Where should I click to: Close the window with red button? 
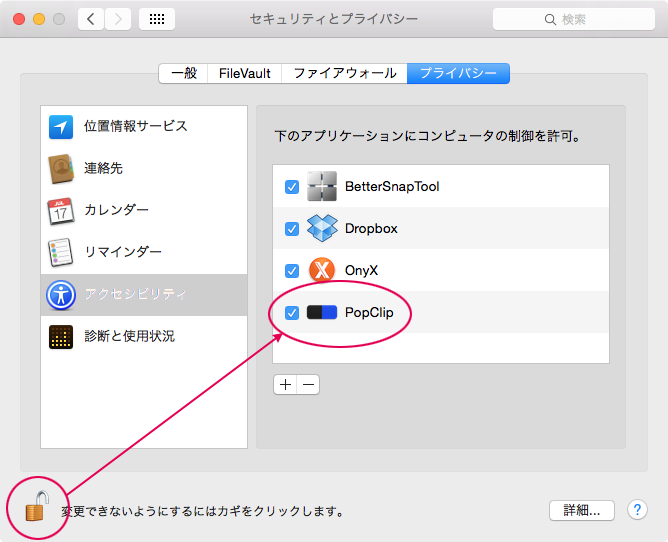click(19, 19)
